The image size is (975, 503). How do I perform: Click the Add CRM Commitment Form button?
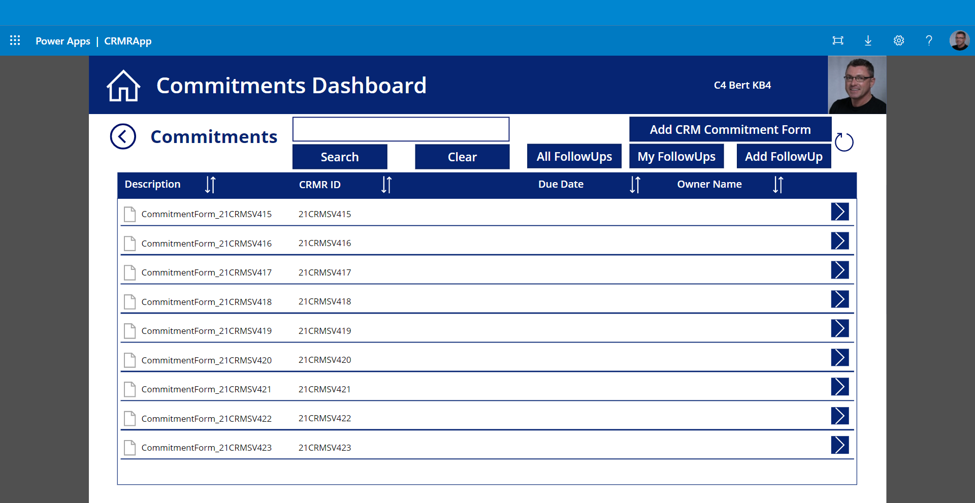[x=730, y=129]
